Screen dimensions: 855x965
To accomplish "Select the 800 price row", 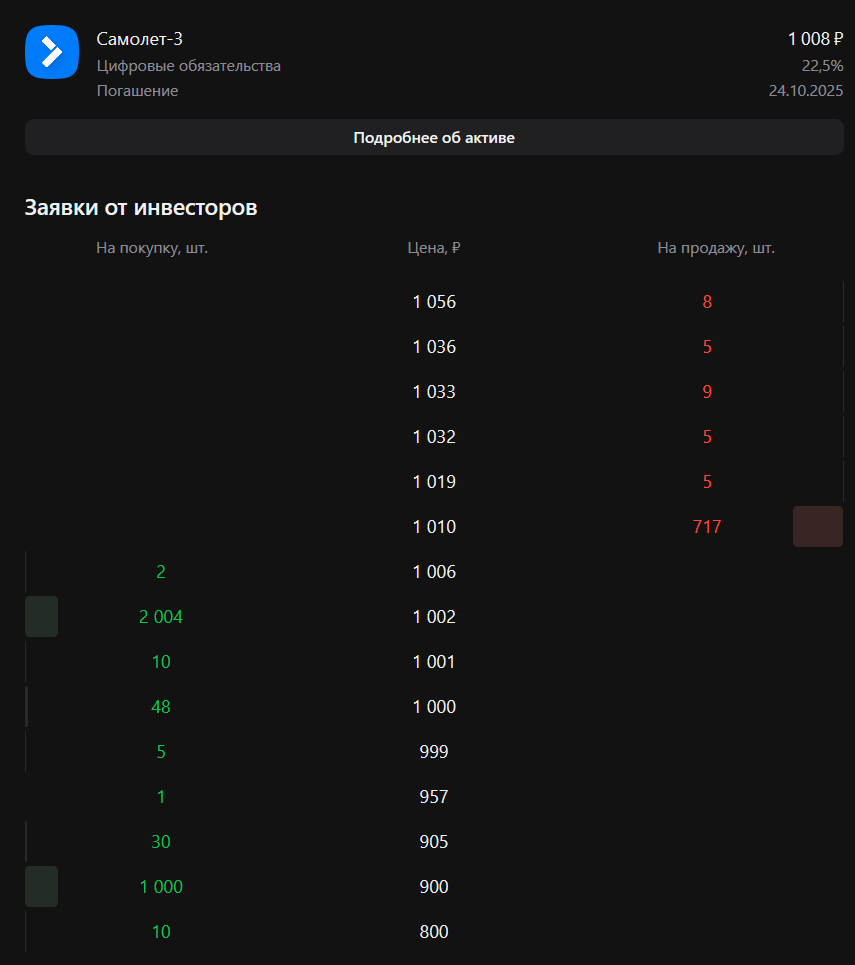I will (x=434, y=932).
